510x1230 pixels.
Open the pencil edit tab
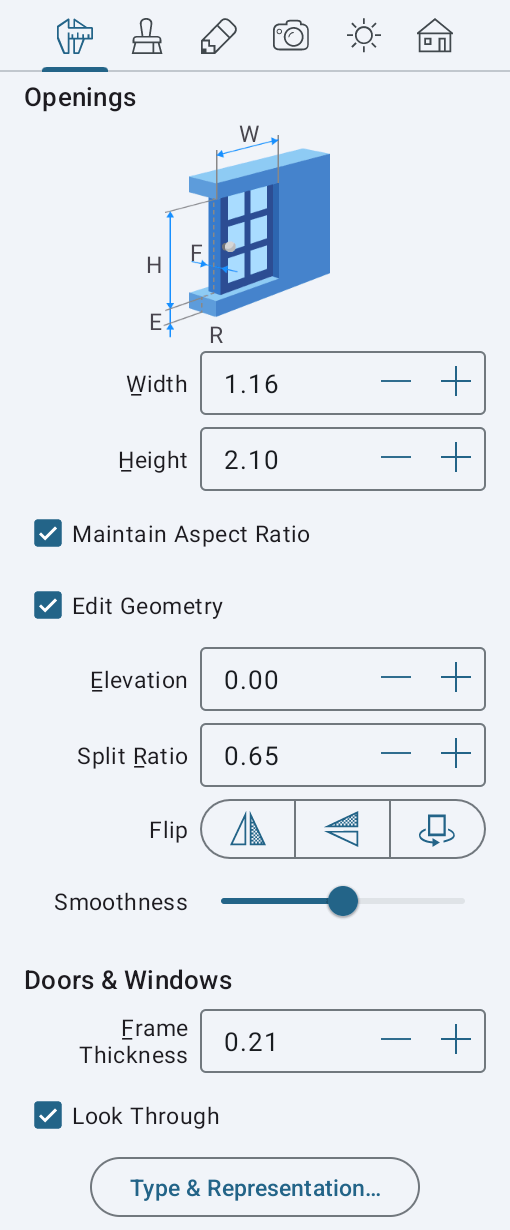click(x=219, y=37)
